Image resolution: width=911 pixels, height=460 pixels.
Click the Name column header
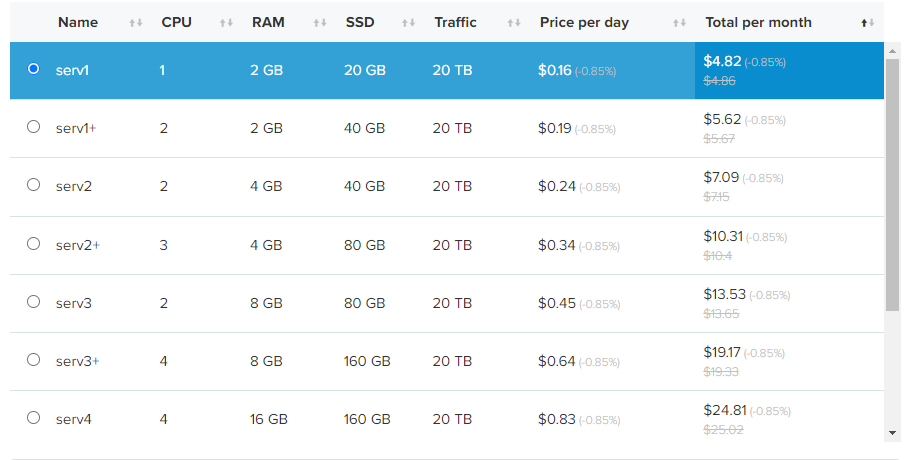(x=78, y=22)
